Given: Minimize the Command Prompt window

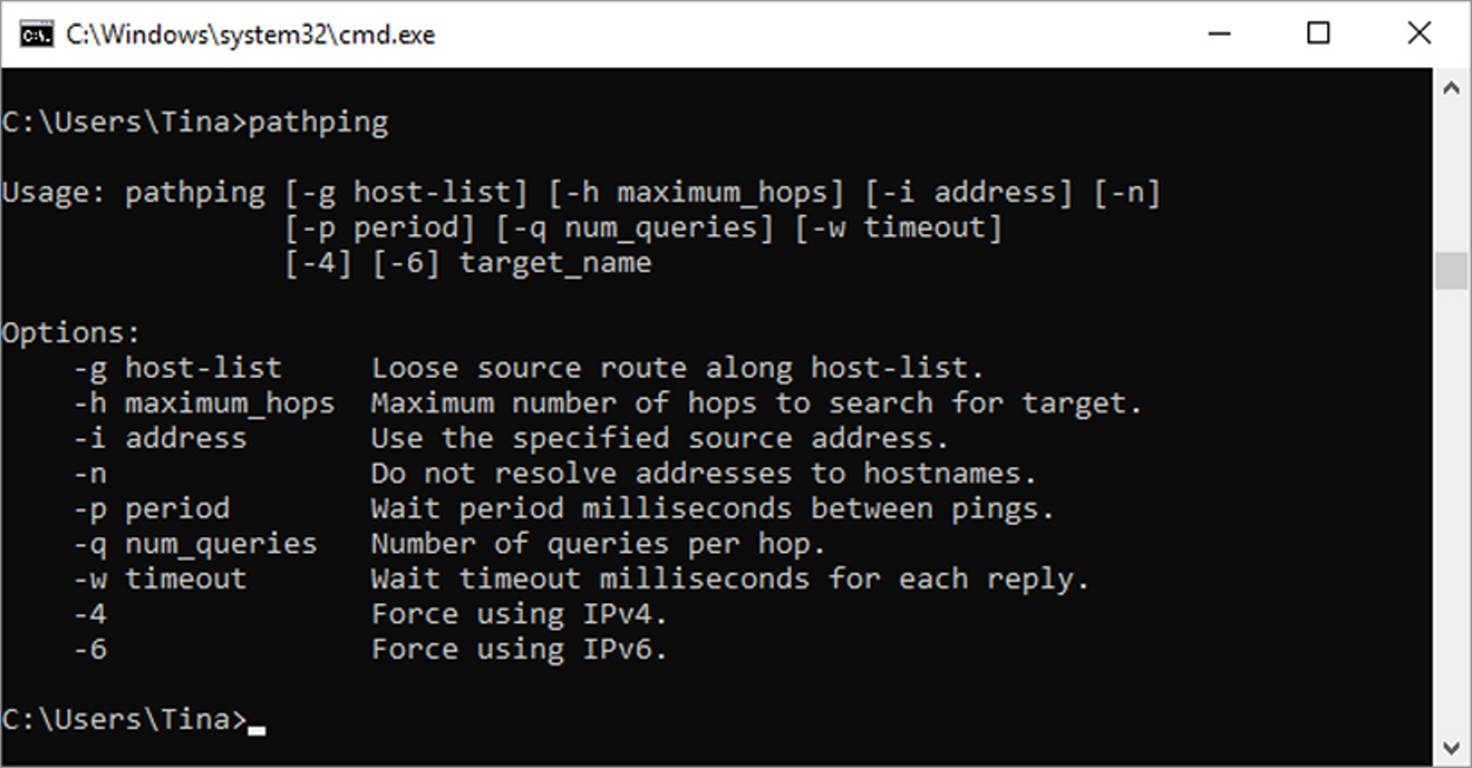Looking at the screenshot, I should [x=1219, y=33].
